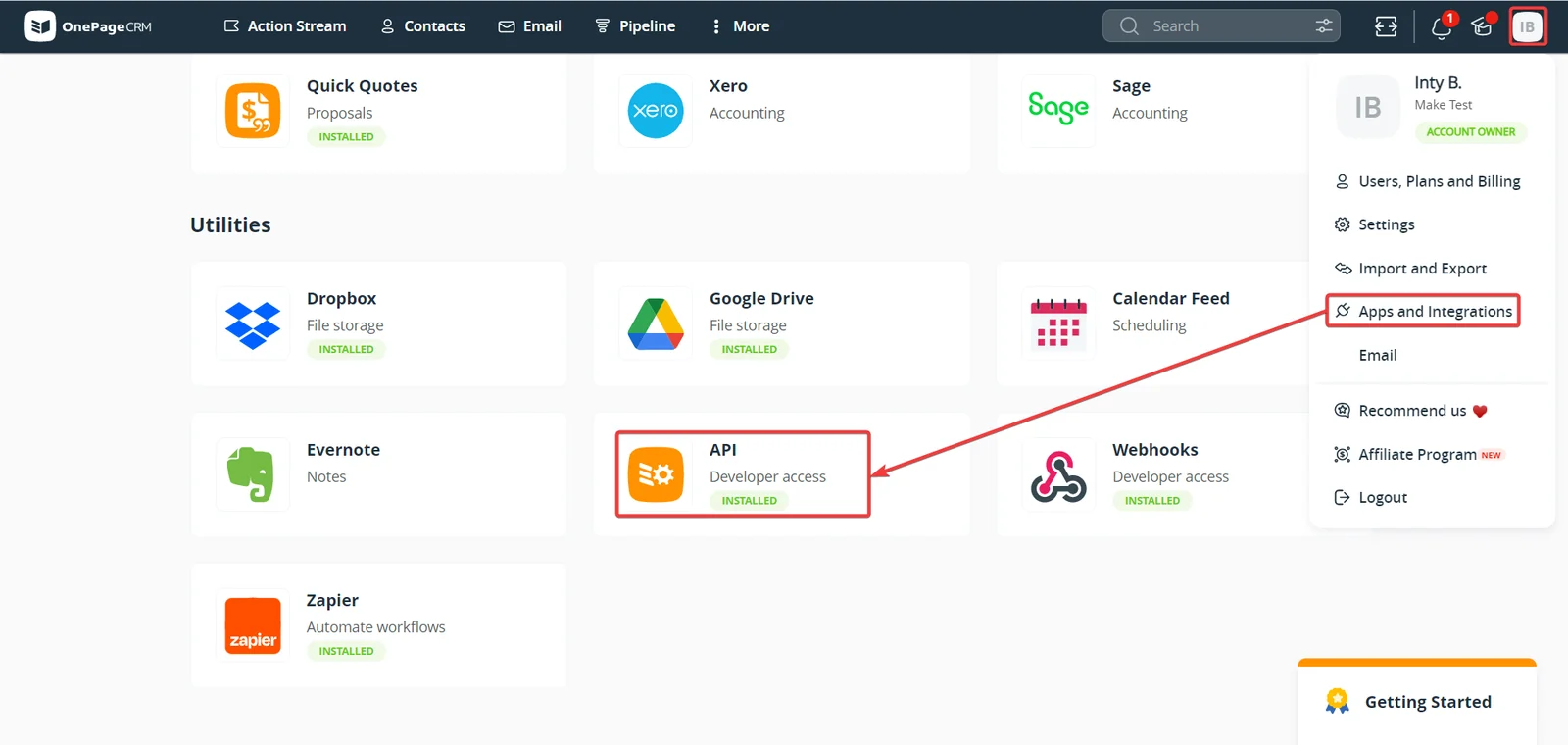This screenshot has width=1568, height=745.
Task: Select Email in the user menu
Action: pyautogui.click(x=1378, y=355)
